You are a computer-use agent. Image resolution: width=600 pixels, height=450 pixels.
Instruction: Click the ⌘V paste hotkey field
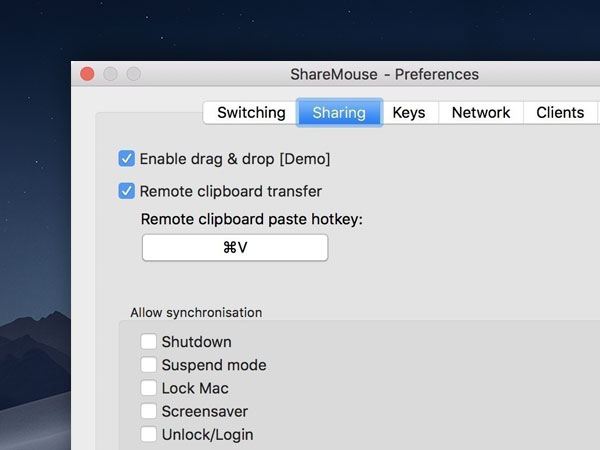[x=235, y=248]
